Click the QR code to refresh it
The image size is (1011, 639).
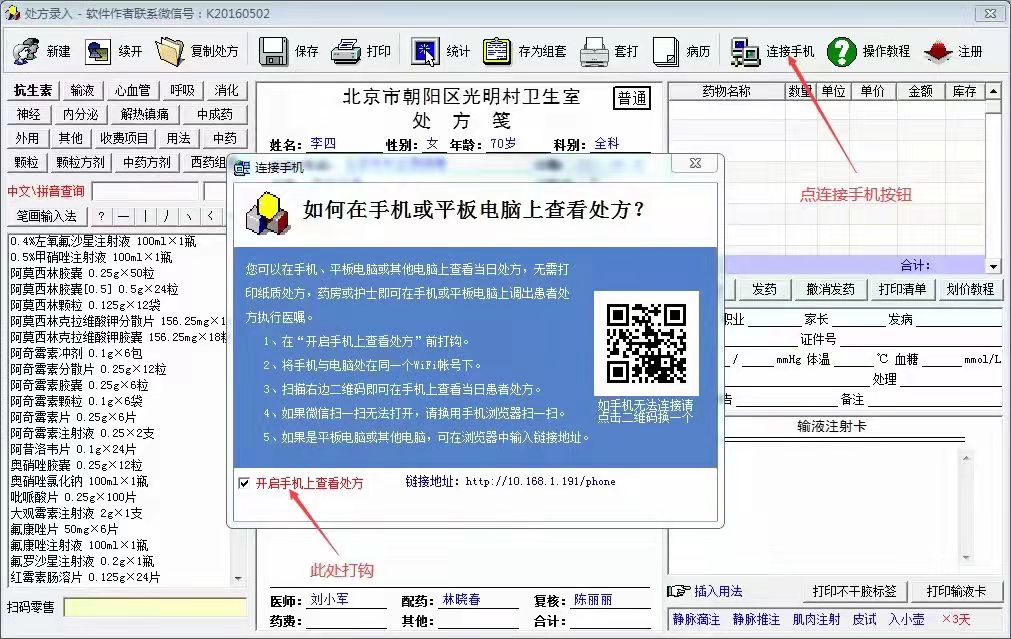[645, 343]
